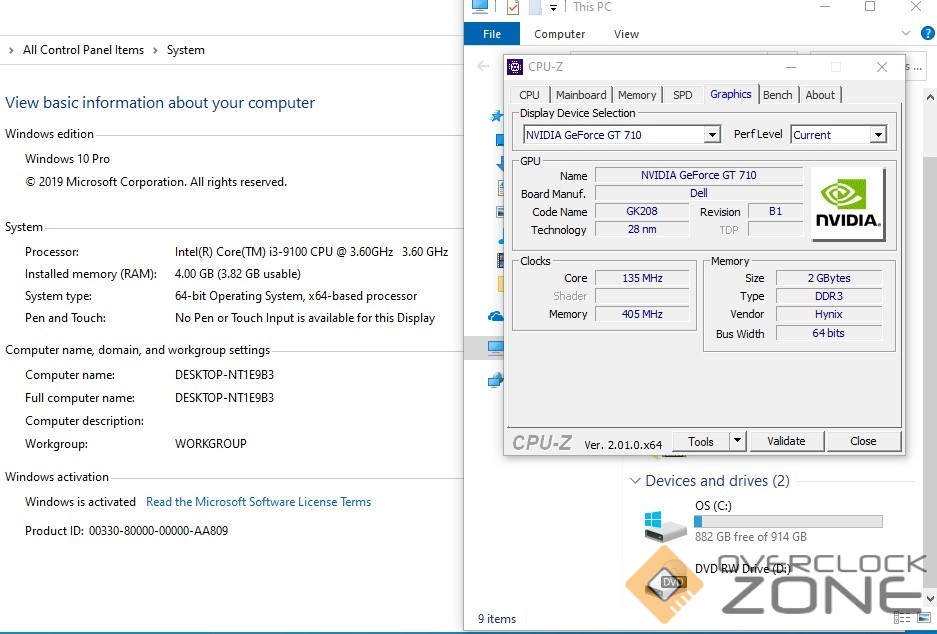Open the Computer ribbon tab

(559, 34)
